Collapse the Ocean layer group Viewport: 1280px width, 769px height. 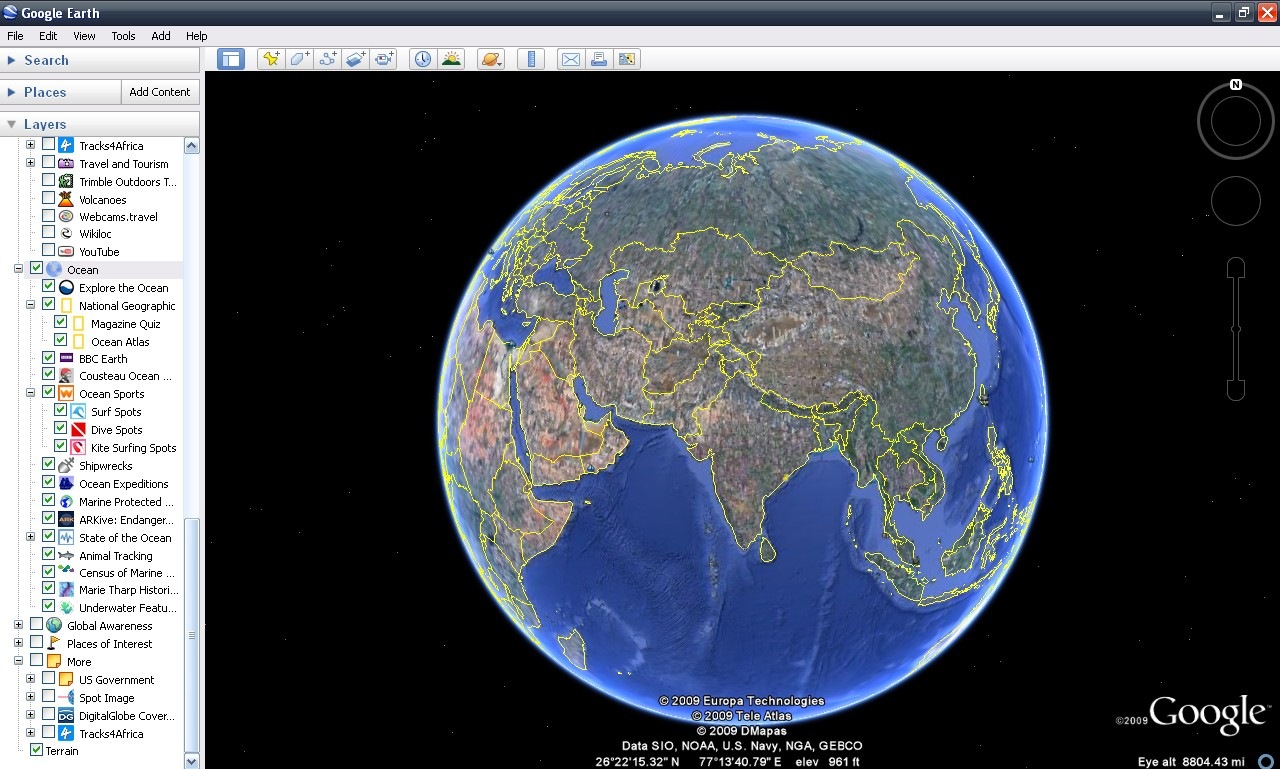(18, 269)
